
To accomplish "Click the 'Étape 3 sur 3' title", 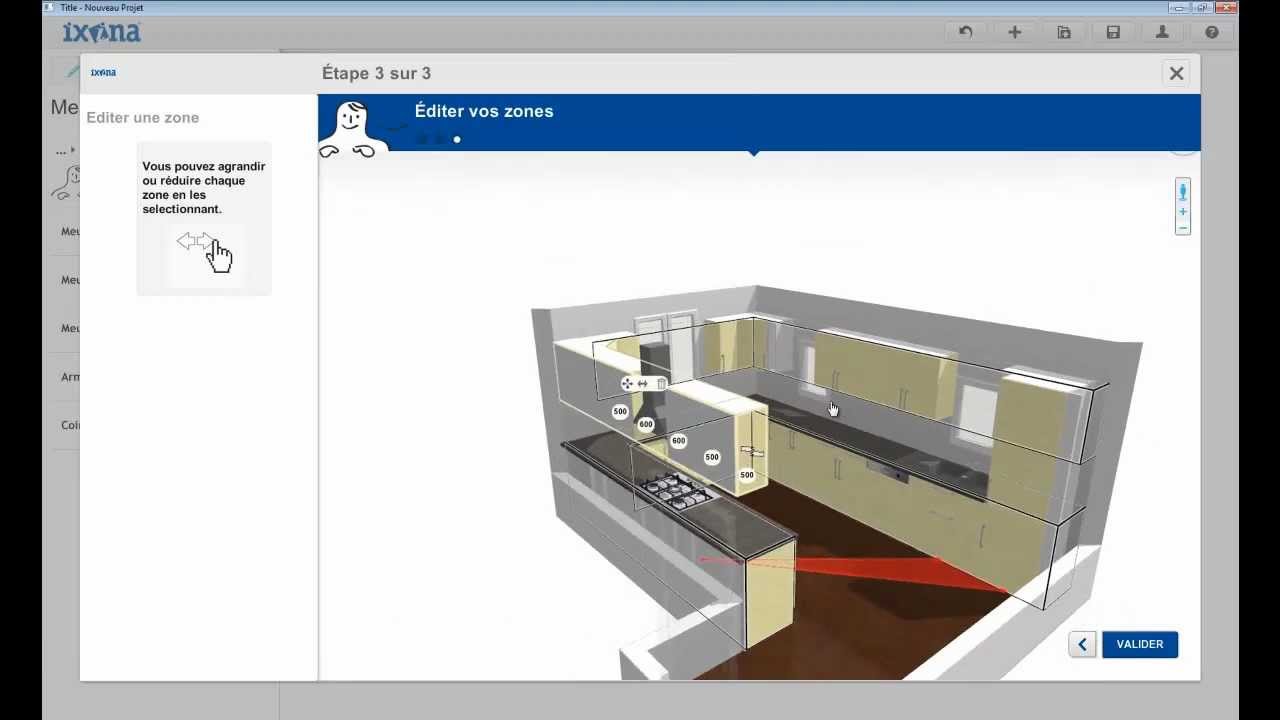I will [x=376, y=73].
